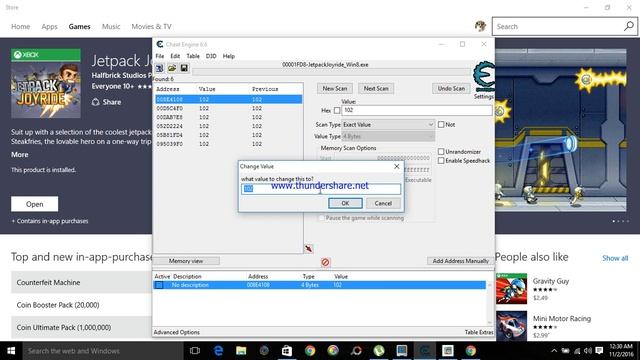Select the address row 052D2224
Viewport: 640px width, 360px height.
tap(229, 126)
